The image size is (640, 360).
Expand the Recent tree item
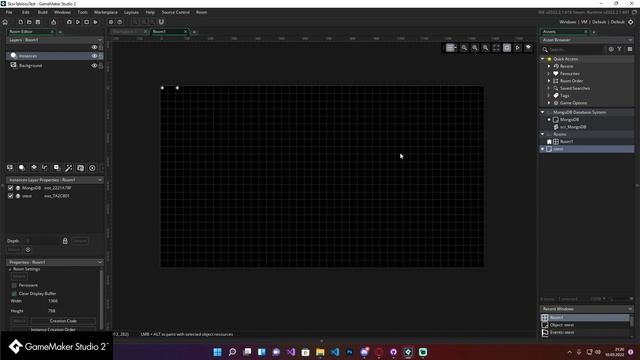tap(549, 66)
